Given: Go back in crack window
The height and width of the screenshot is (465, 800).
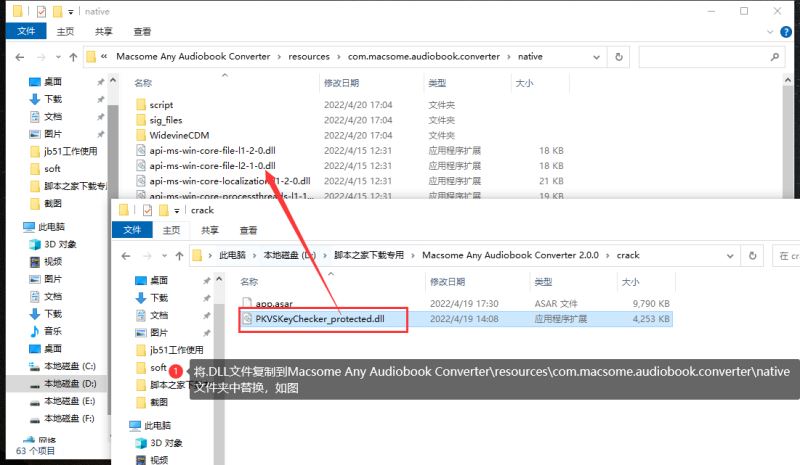Looking at the screenshot, I should point(126,256).
